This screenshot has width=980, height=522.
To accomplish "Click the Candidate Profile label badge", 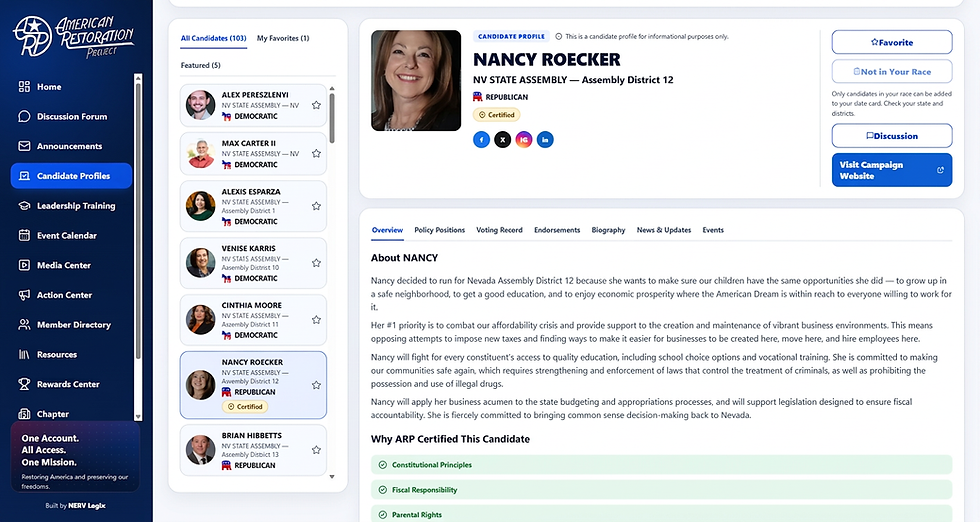I will tap(511, 36).
